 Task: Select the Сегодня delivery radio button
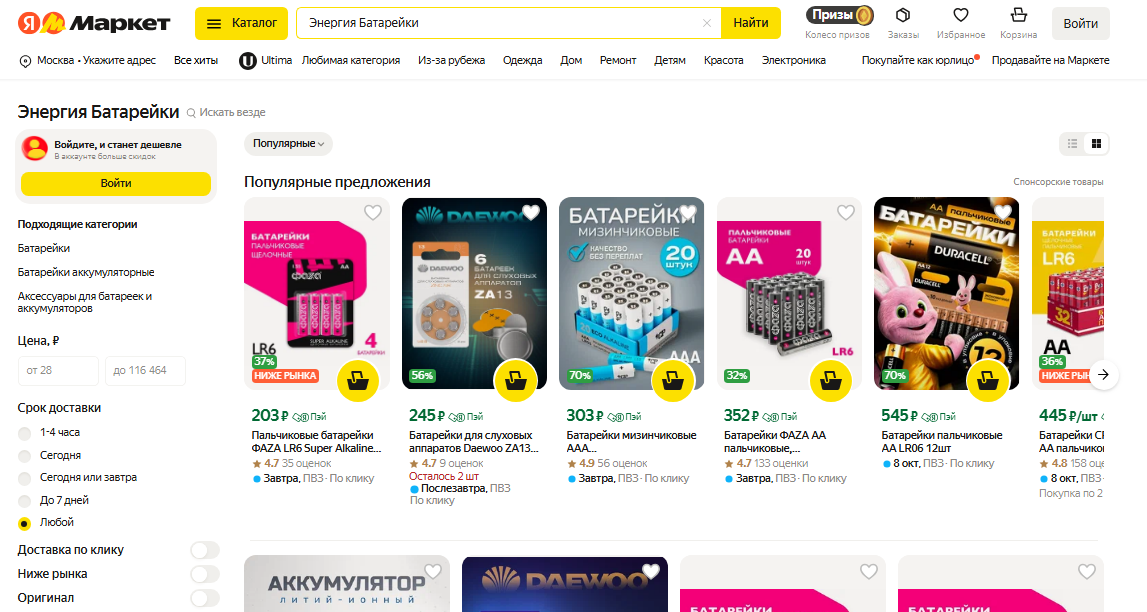[25, 456]
